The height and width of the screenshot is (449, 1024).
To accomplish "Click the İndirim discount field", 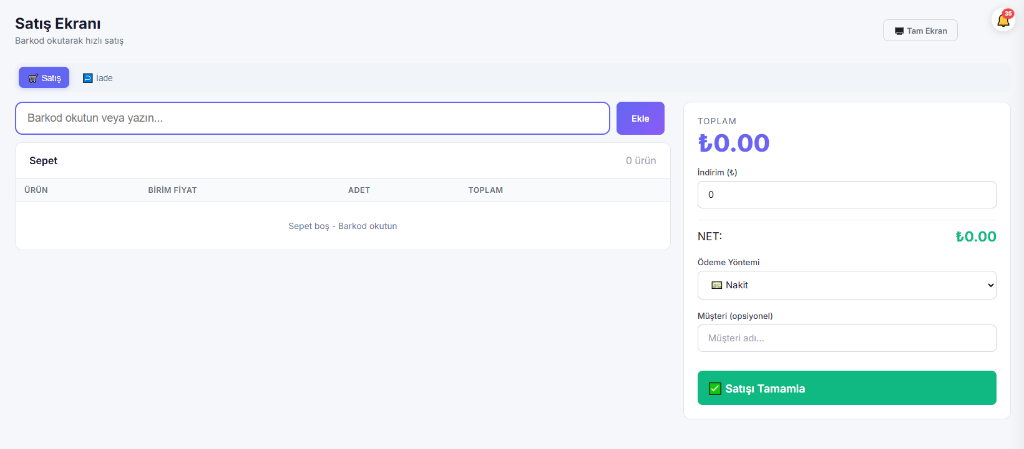I will pyautogui.click(x=846, y=194).
